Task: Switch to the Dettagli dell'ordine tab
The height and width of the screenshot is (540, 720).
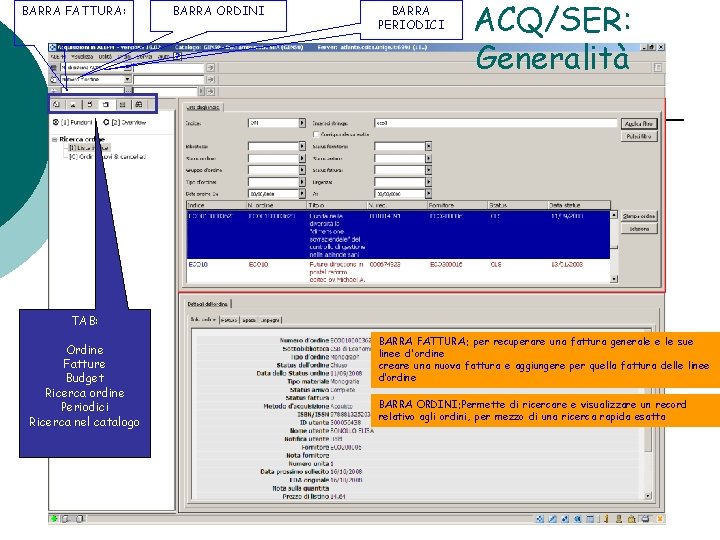Action: pos(208,304)
